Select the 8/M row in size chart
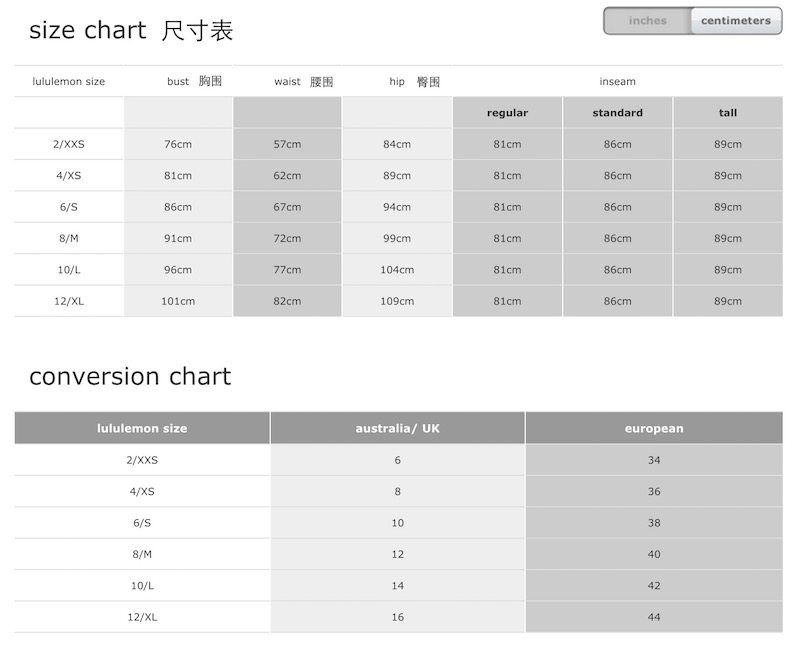The image size is (800, 645). point(69,238)
